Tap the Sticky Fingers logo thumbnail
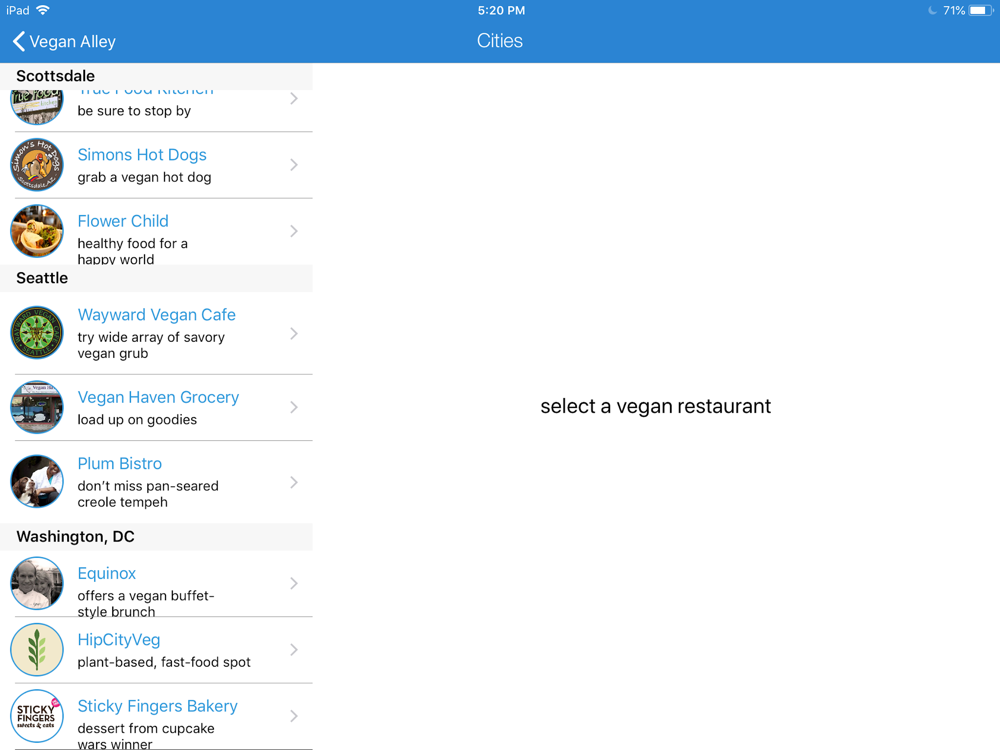1000x750 pixels. tap(37, 716)
